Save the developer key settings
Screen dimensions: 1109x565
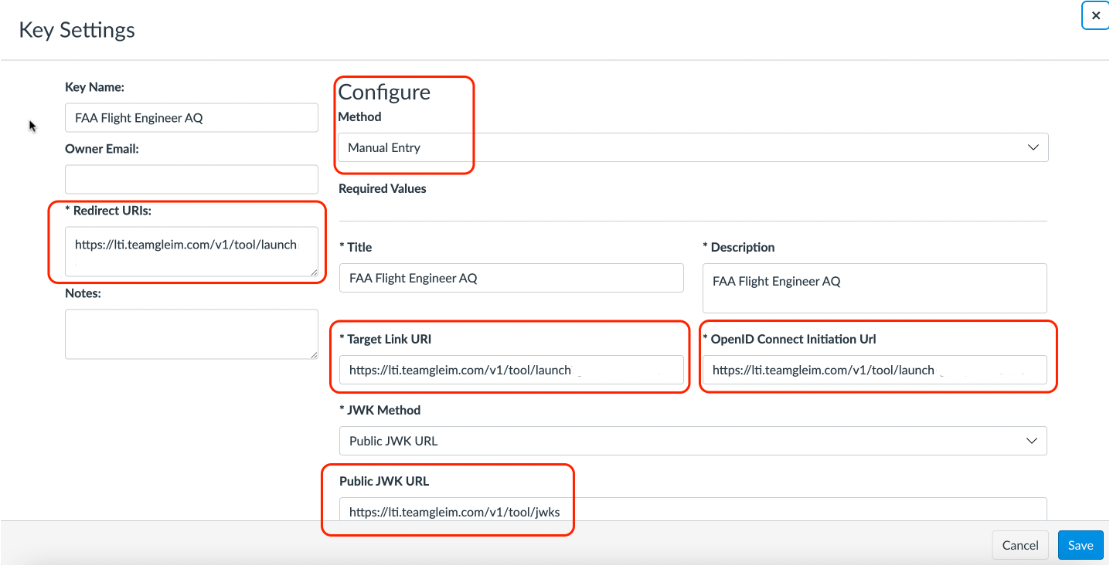pos(1081,545)
